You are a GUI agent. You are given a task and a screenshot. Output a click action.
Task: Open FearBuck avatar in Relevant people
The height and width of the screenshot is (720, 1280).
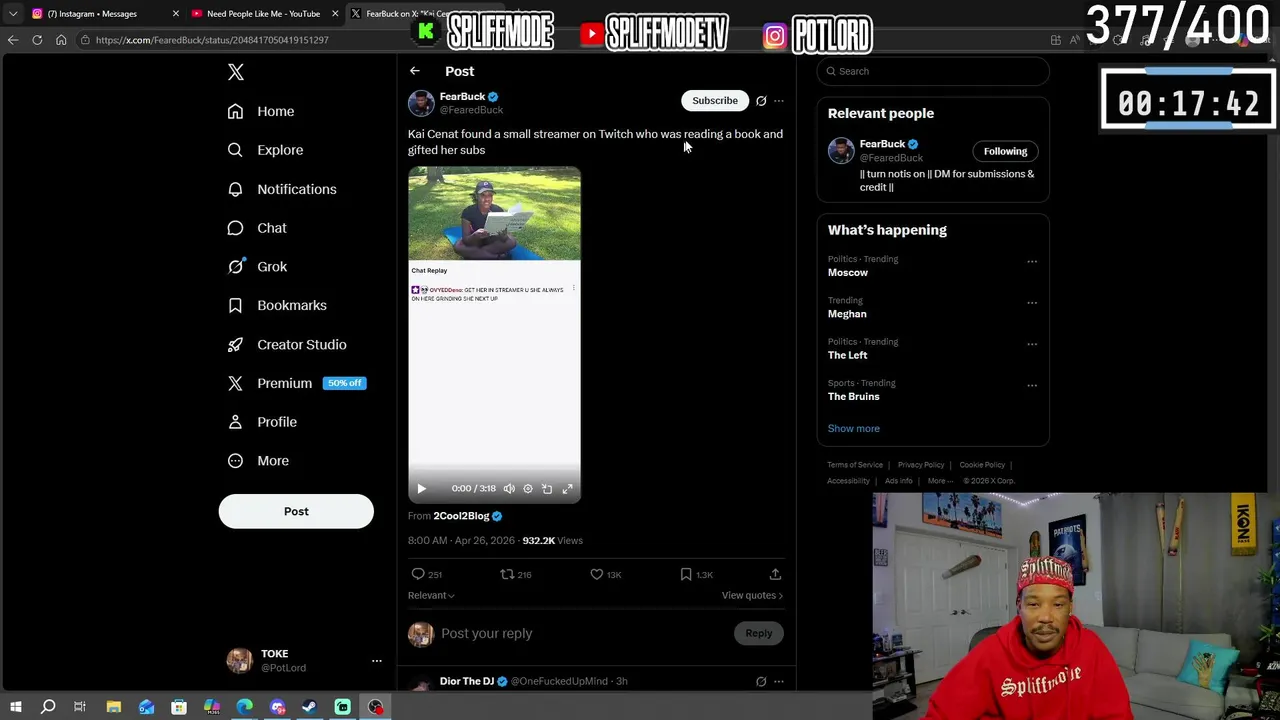point(841,150)
